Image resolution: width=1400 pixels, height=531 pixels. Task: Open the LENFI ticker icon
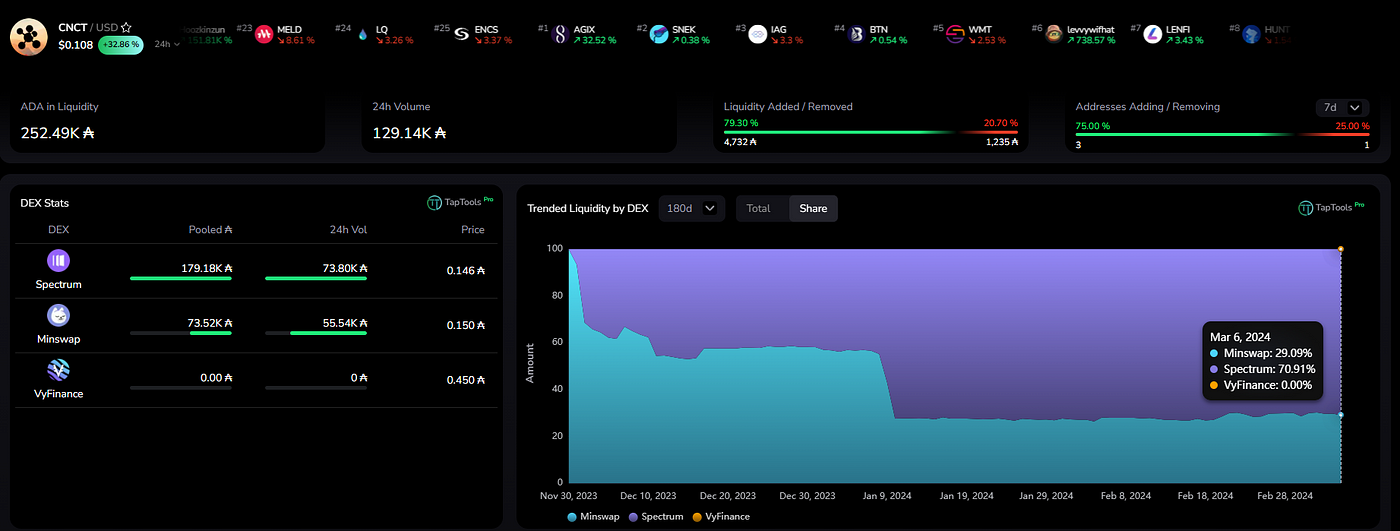[x=1152, y=34]
